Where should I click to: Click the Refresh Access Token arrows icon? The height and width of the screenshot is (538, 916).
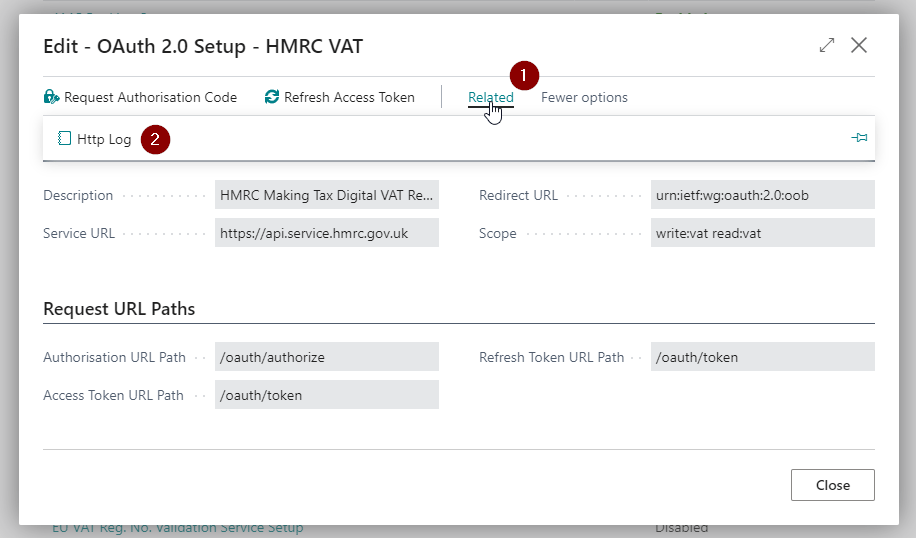272,97
